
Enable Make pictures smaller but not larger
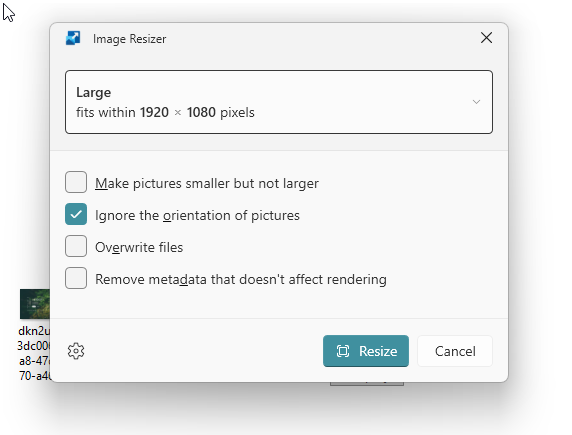click(x=76, y=182)
